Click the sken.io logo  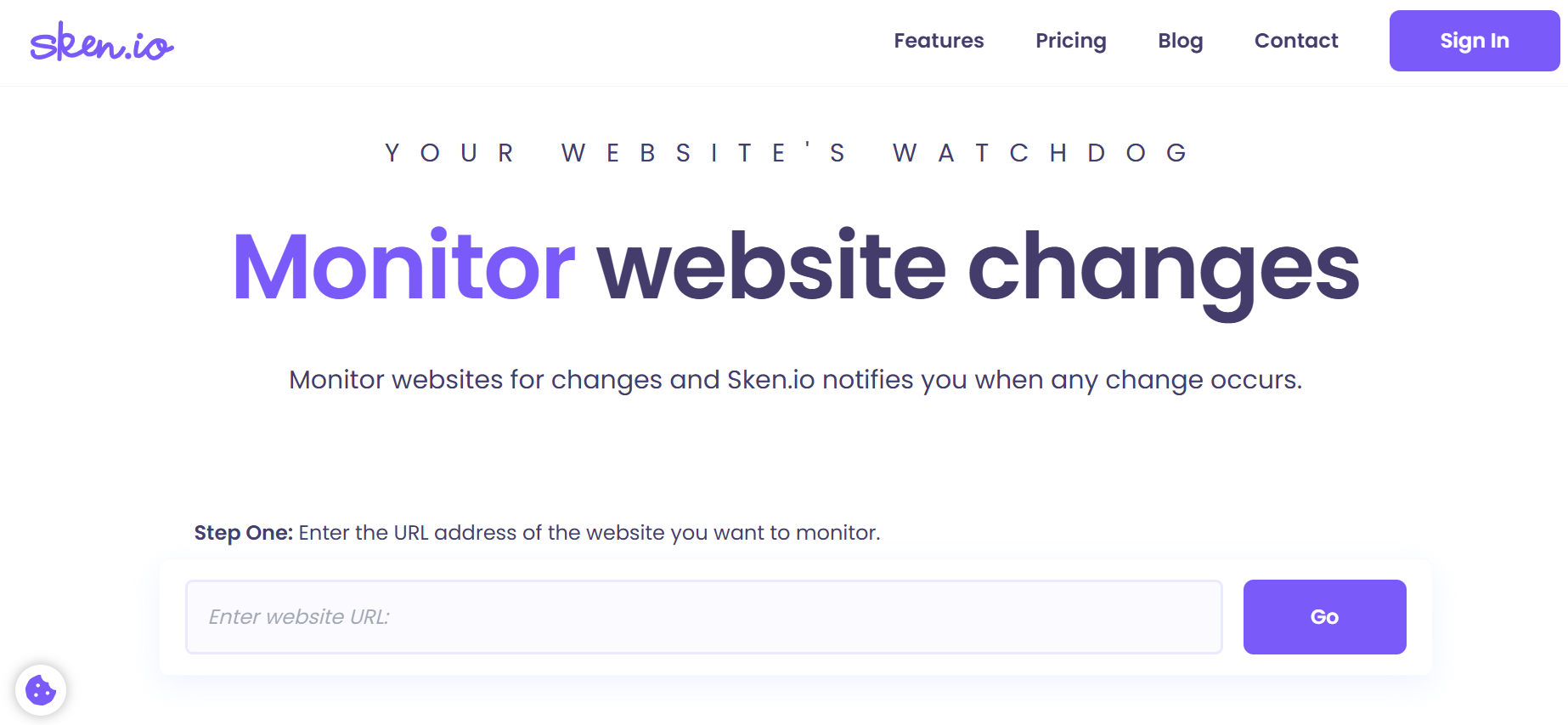(x=102, y=42)
